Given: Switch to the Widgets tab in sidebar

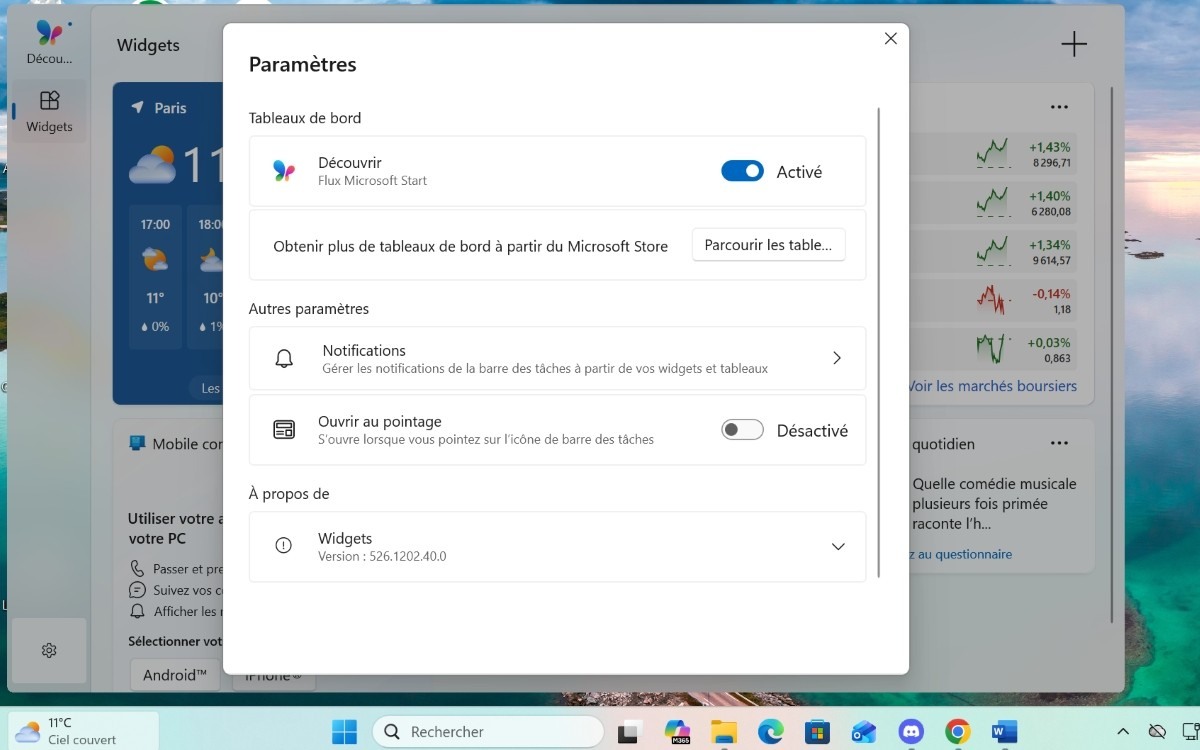Looking at the screenshot, I should (48, 108).
